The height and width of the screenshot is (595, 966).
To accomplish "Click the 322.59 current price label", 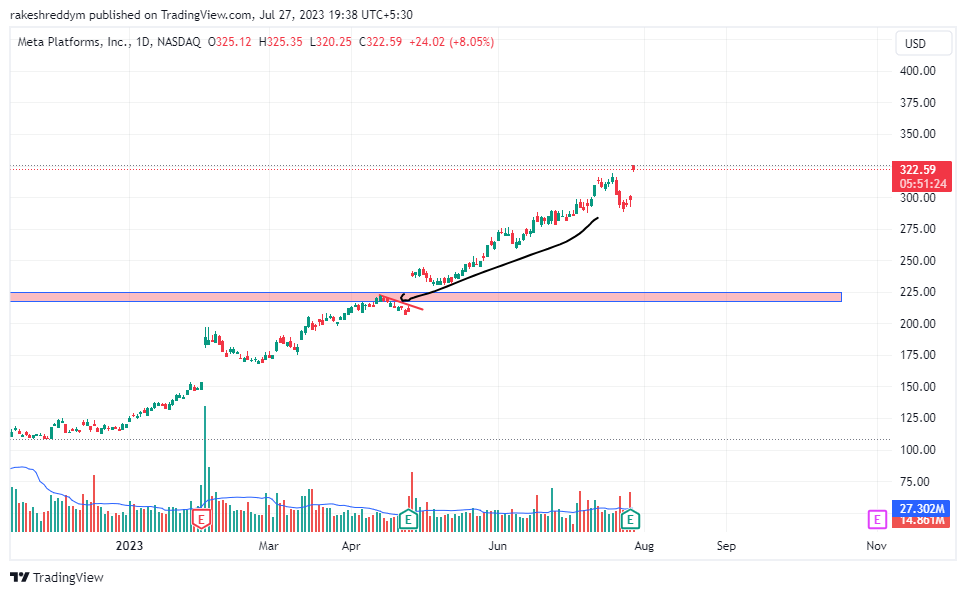I will 918,169.
